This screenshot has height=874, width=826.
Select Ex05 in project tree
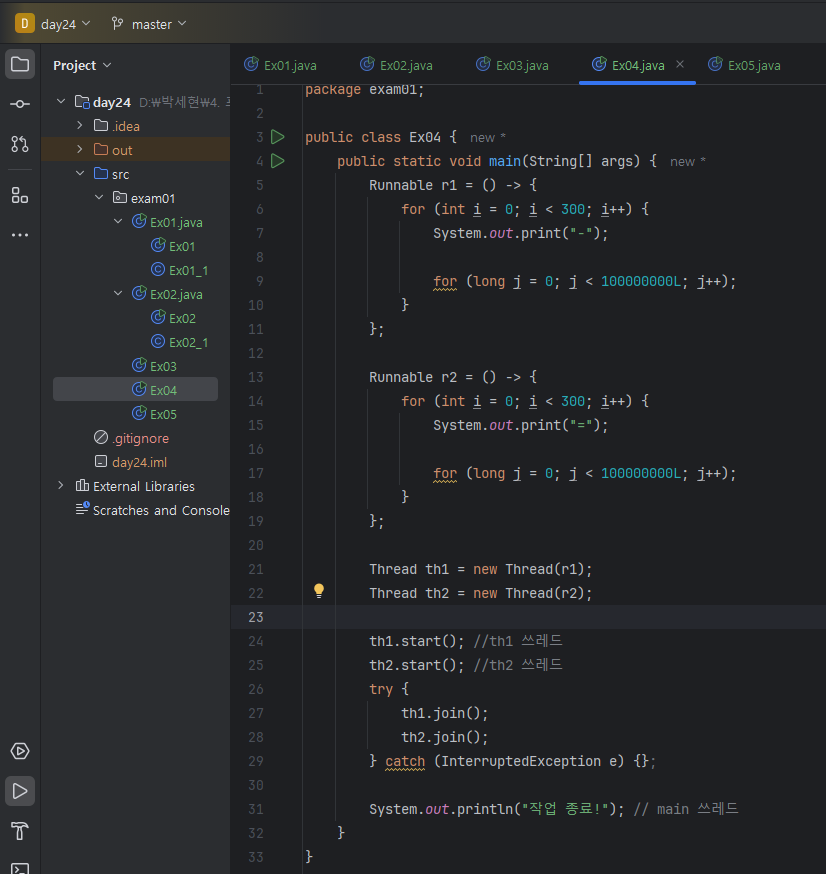(x=154, y=414)
